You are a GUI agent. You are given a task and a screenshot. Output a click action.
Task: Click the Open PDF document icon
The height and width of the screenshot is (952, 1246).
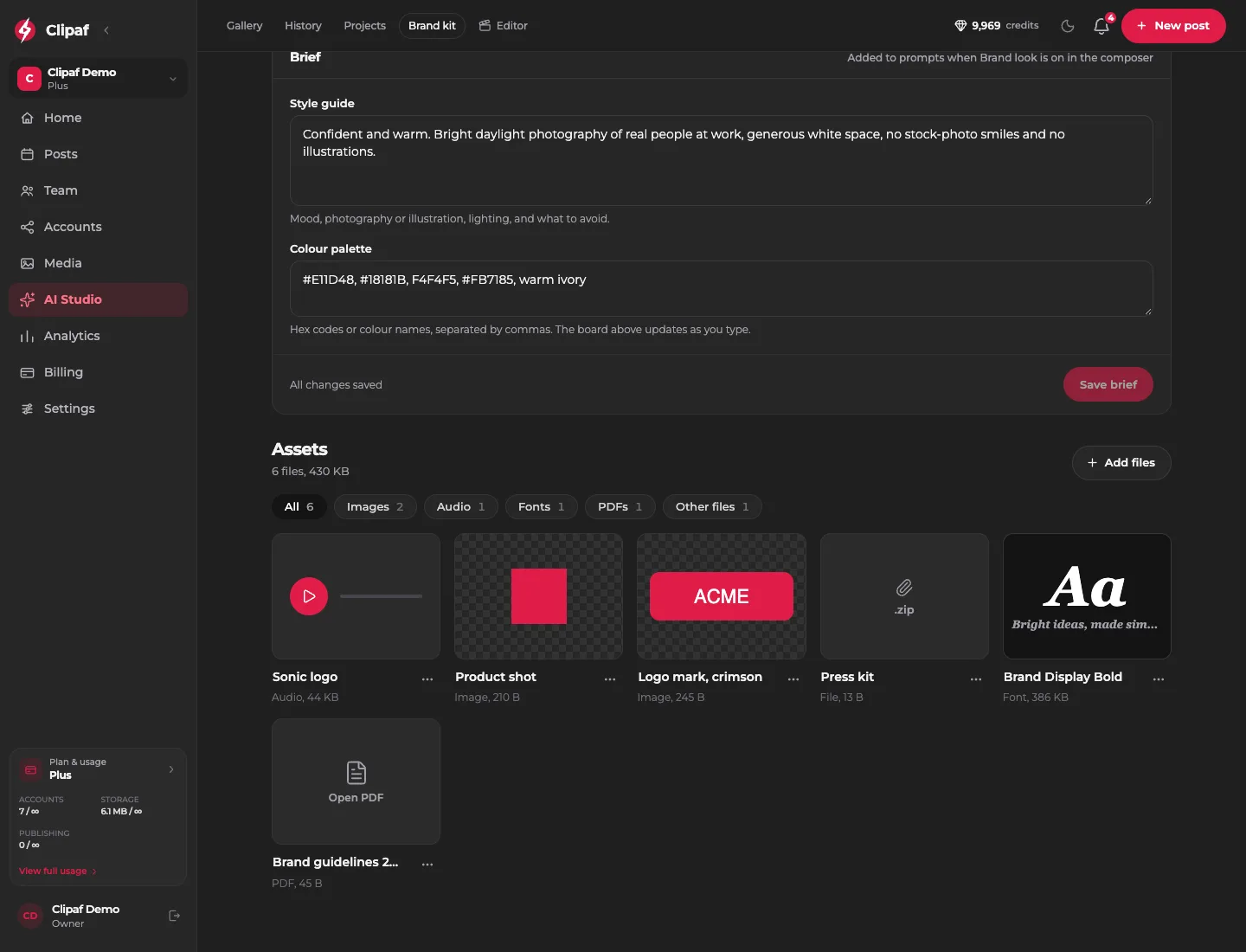[x=356, y=772]
